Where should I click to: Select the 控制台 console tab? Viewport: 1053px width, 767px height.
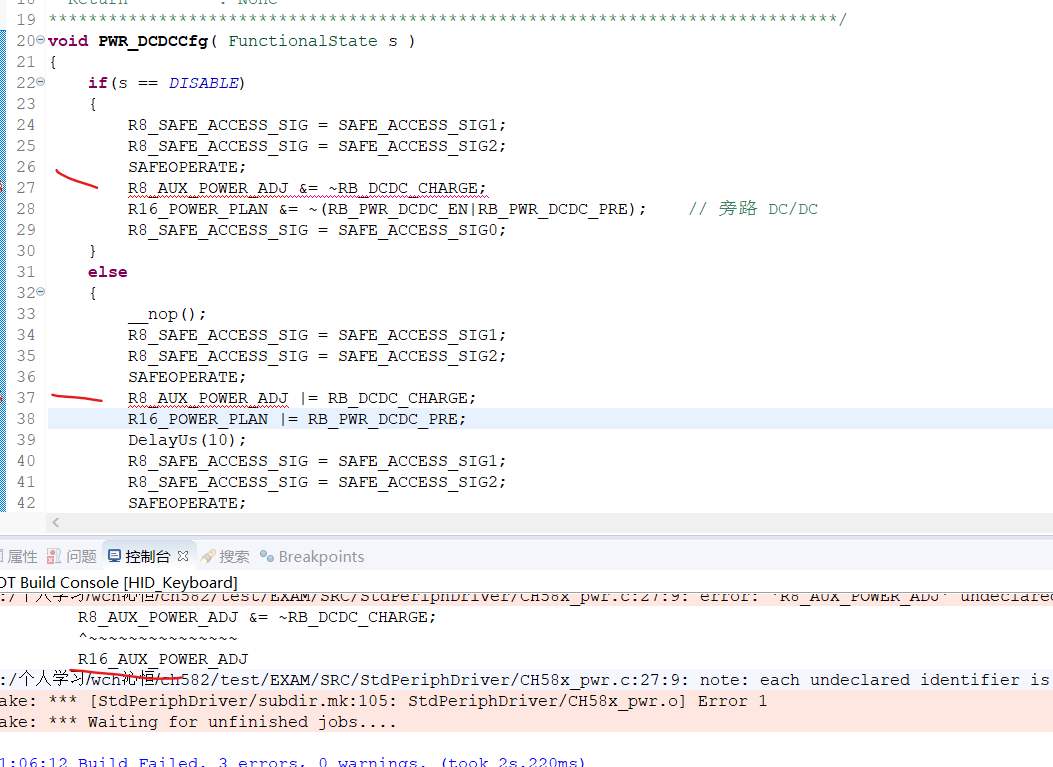point(140,557)
